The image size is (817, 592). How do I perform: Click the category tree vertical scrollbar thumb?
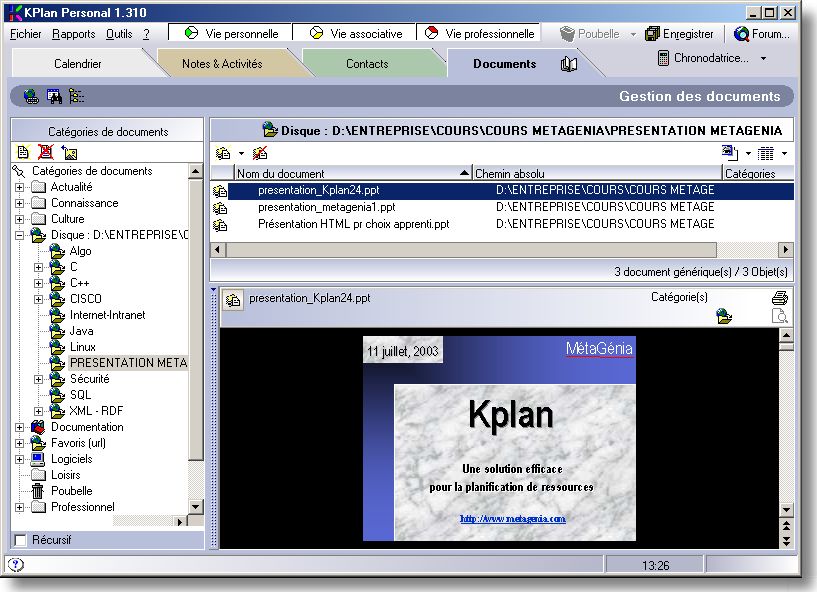(195, 320)
